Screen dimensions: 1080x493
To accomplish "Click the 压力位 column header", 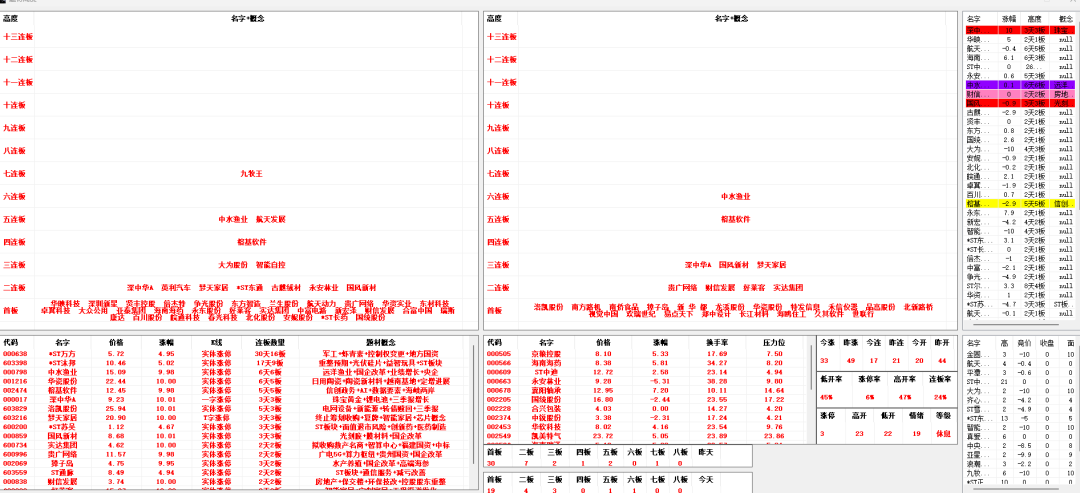I will click(x=773, y=342).
